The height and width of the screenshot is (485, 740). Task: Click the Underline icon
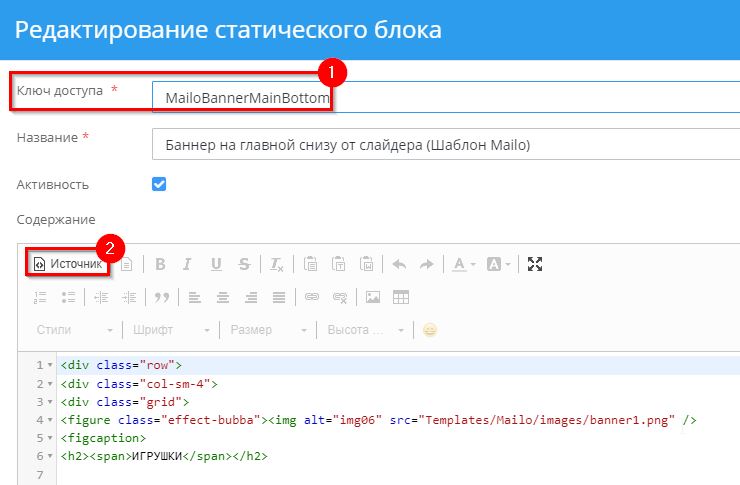pyautogui.click(x=216, y=264)
